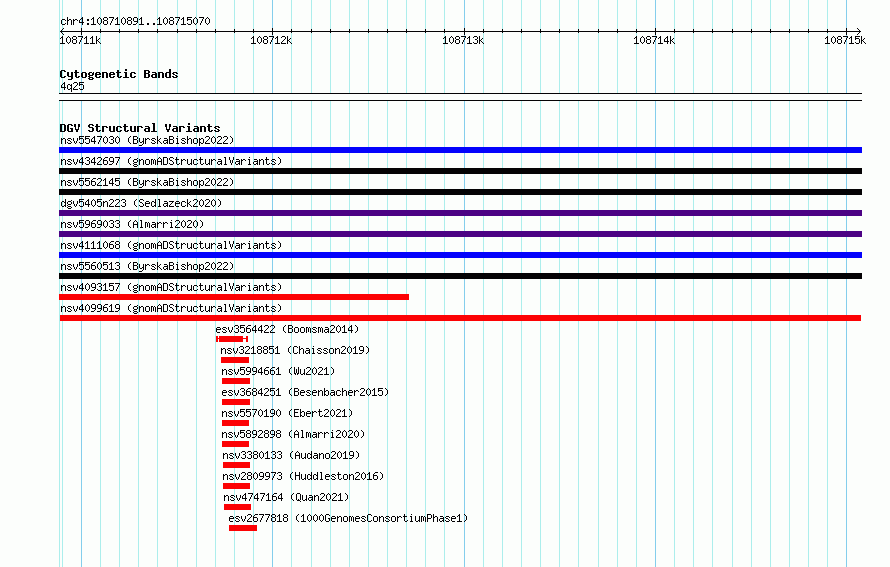The width and height of the screenshot is (890, 567).
Task: Open nsv5892898 (Almarri2020) label
Action: 293,434
